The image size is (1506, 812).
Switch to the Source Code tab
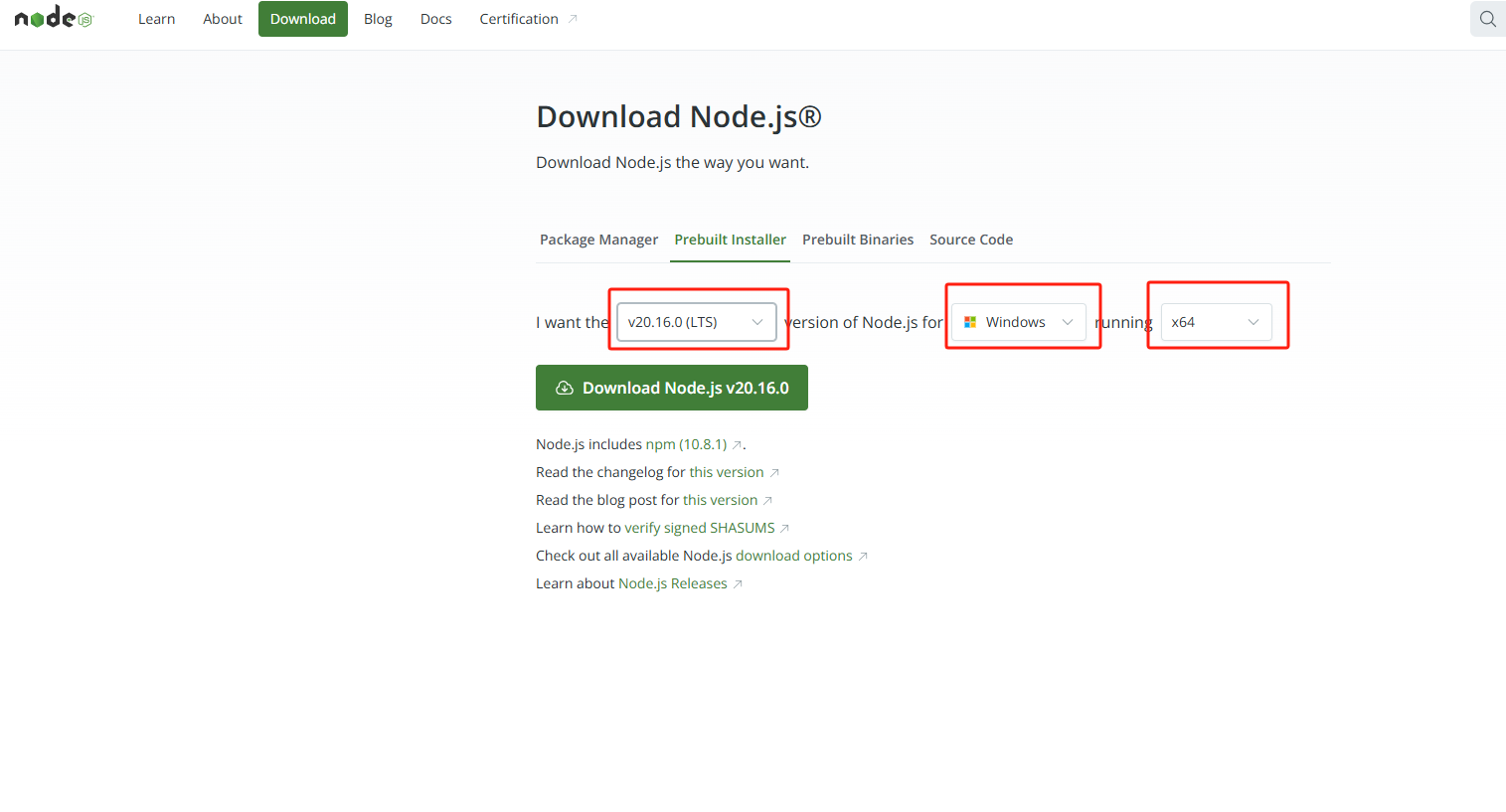tap(971, 240)
